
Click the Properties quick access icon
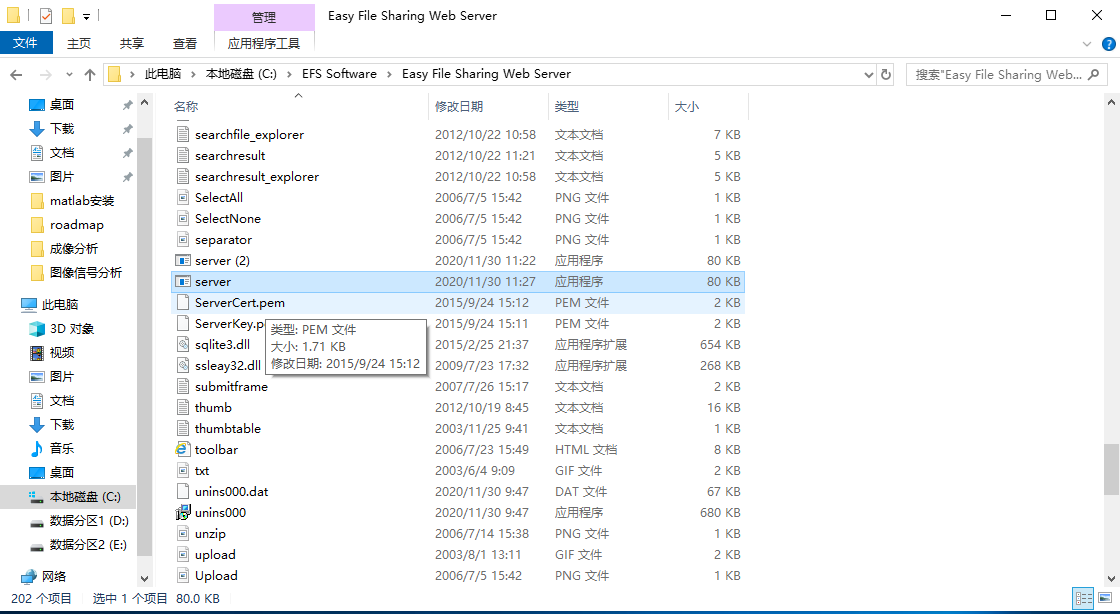click(46, 16)
